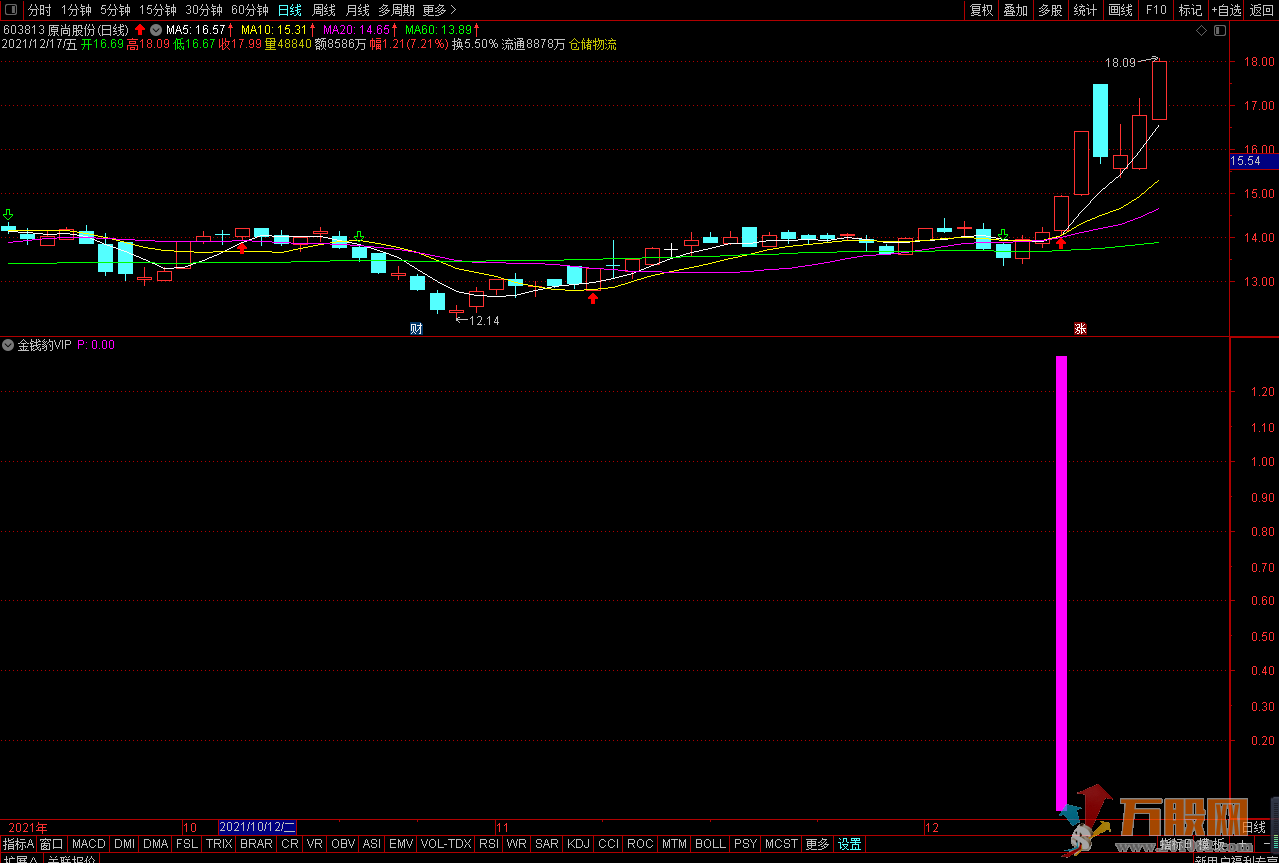Click the 标记 mark button
Viewport: 1279px width, 863px height.
click(x=1190, y=10)
